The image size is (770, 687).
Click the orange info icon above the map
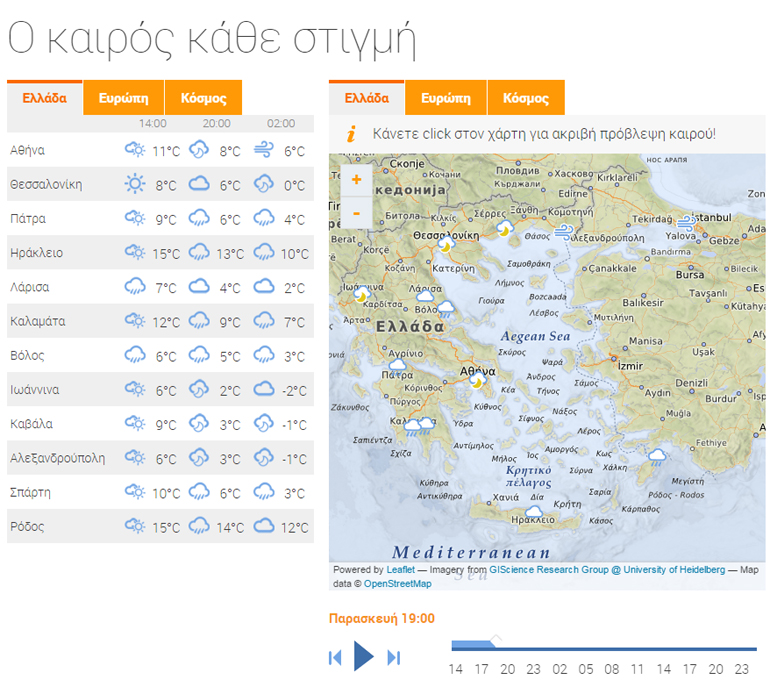pos(351,134)
